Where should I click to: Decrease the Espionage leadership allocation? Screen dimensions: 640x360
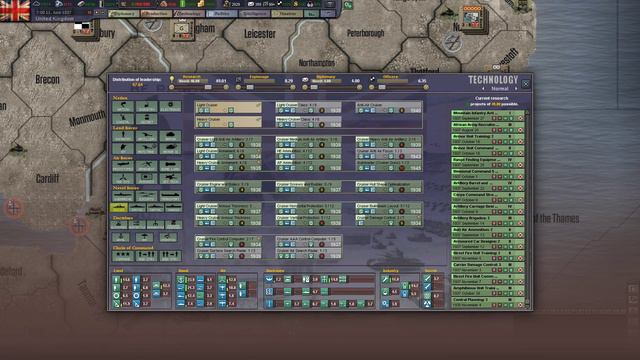(x=238, y=87)
